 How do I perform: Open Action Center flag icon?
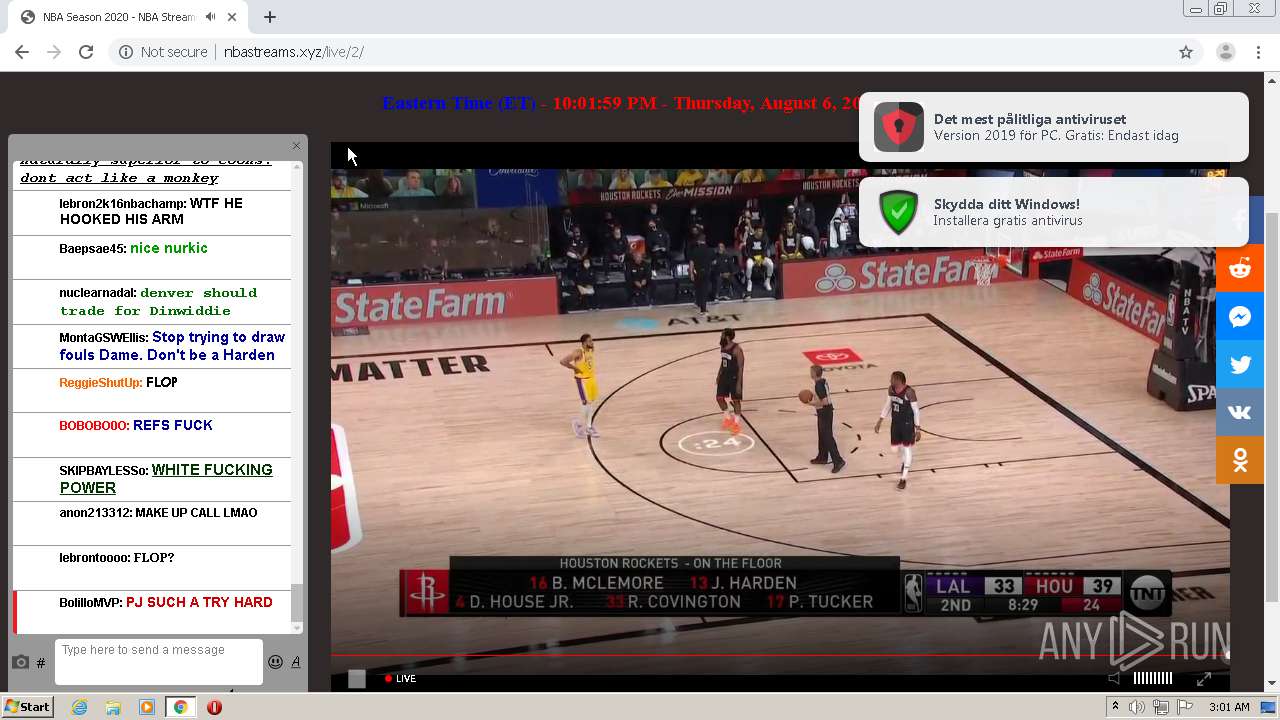click(x=1183, y=707)
